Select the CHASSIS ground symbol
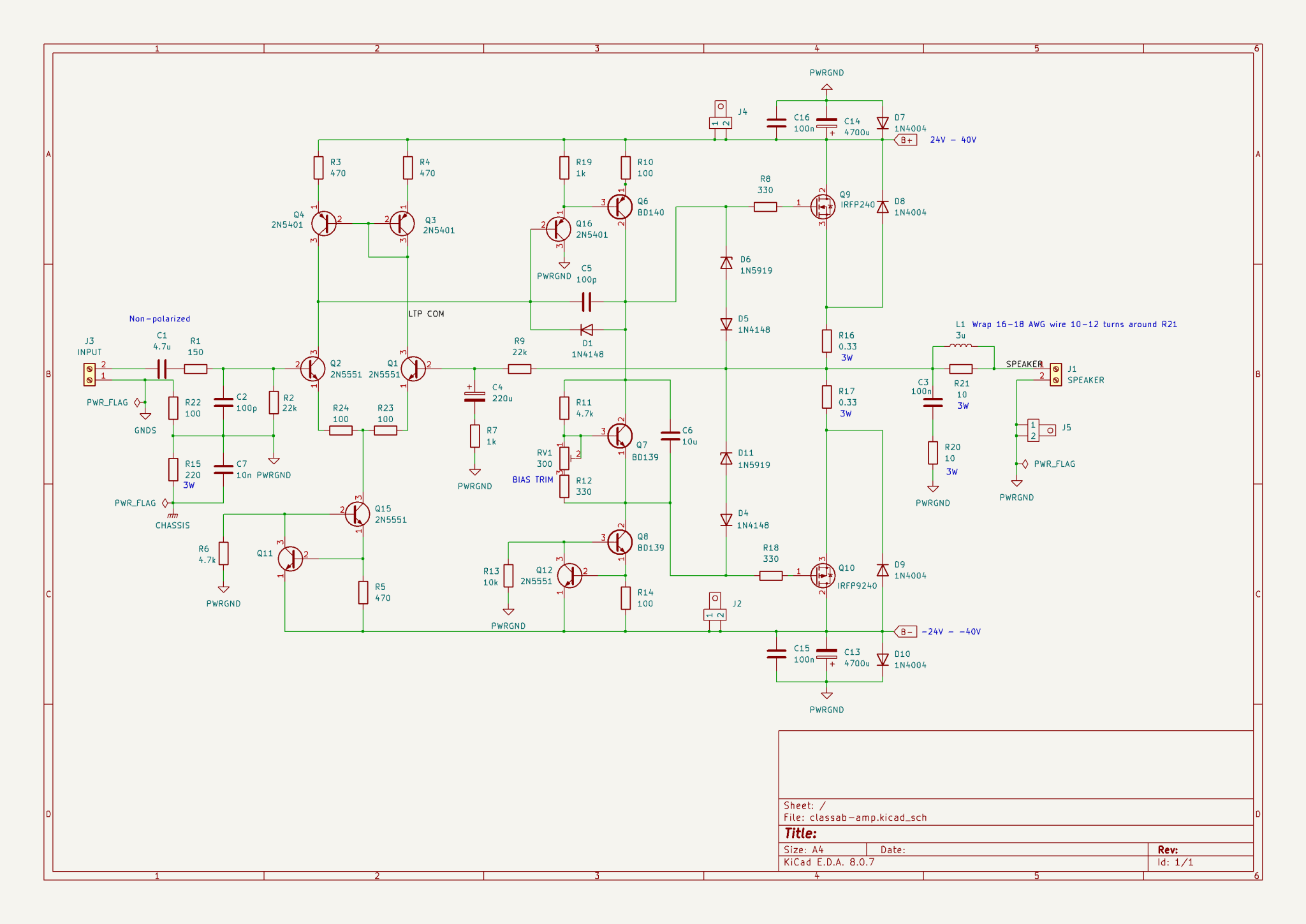Screen dimensions: 1306x924 pyautogui.click(x=173, y=514)
